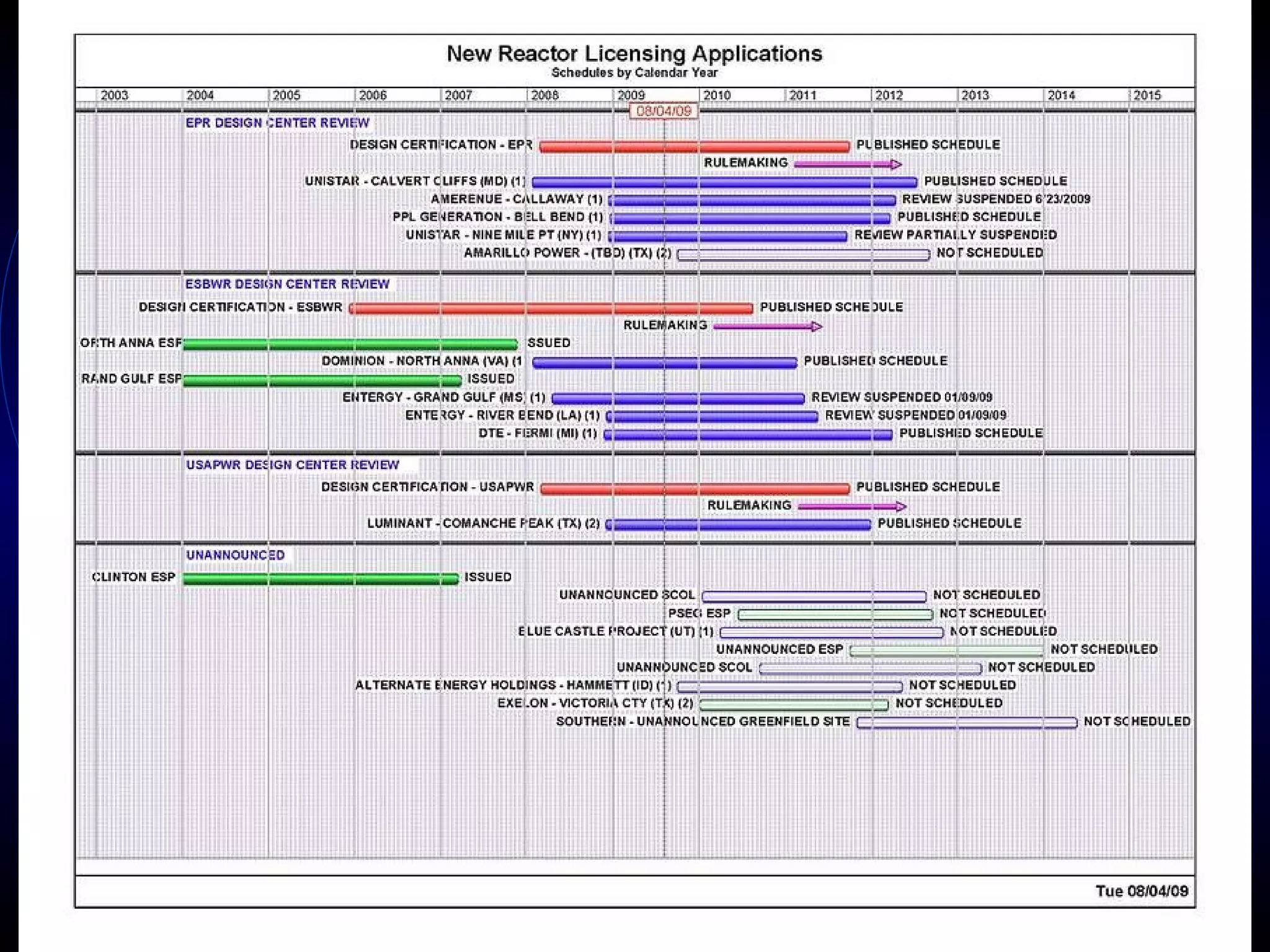
Task: Click the 2003 year column header
Action: [114, 95]
